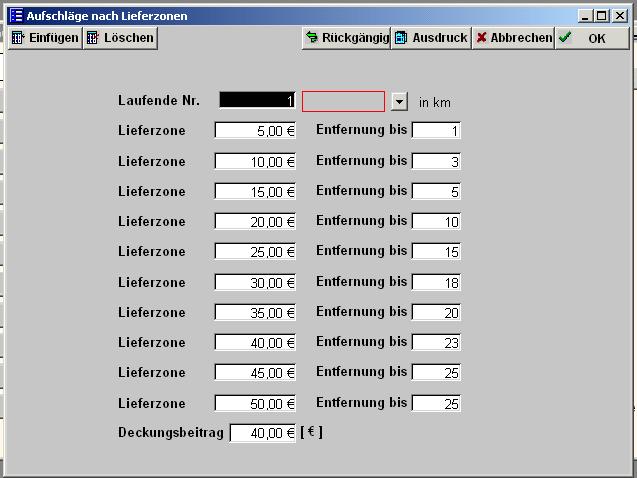Click the red-outlined empty field
This screenshot has width=637, height=478.
pyautogui.click(x=343, y=101)
